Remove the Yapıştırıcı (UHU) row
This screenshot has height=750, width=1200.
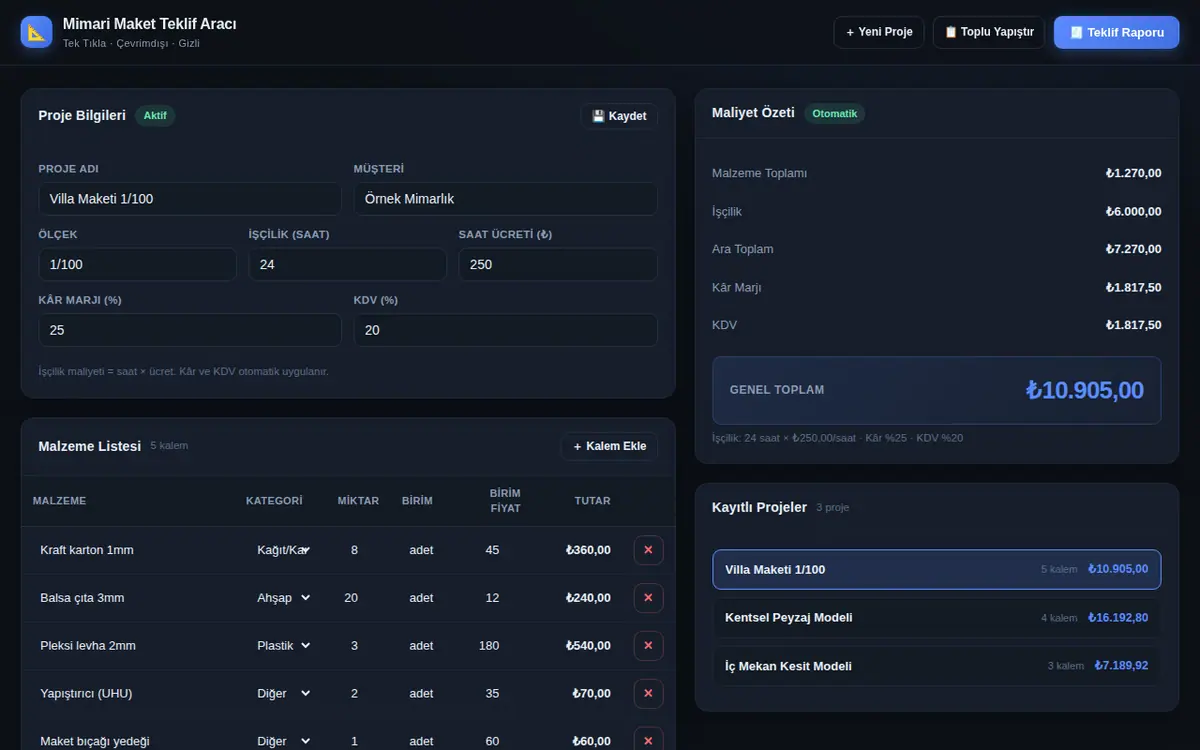(x=648, y=693)
